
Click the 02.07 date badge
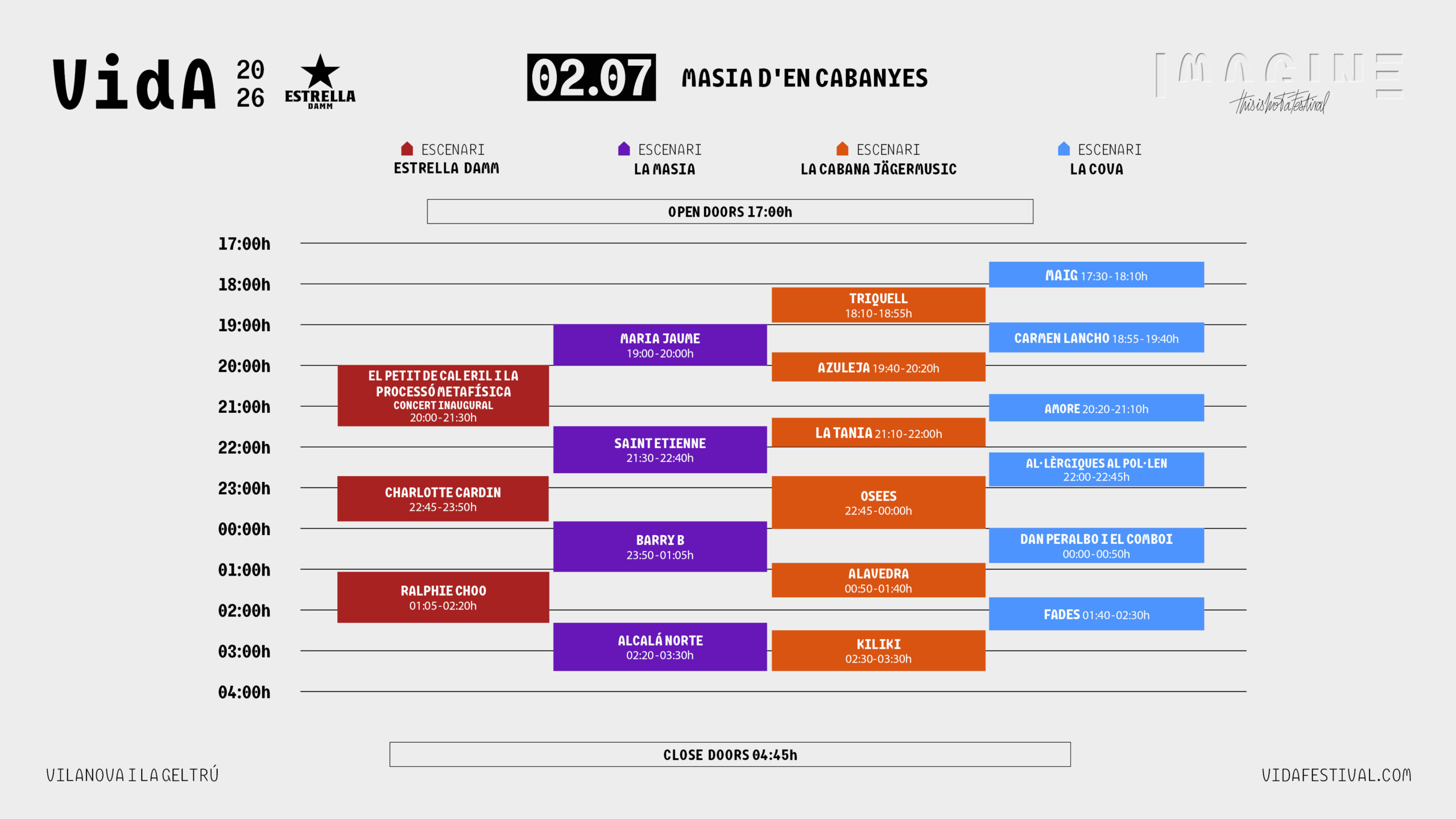pos(591,78)
